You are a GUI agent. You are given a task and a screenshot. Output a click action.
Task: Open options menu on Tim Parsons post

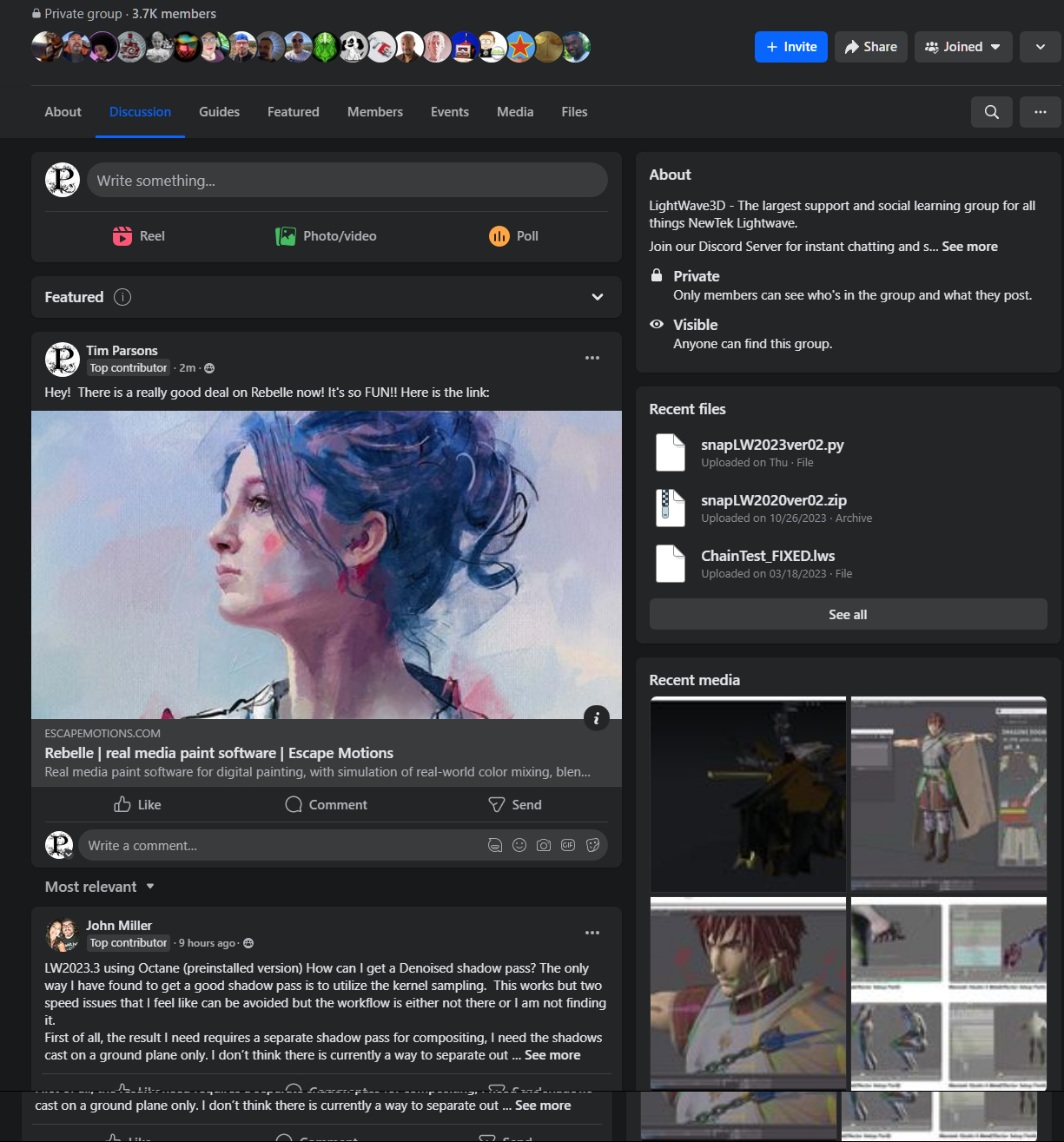coord(592,358)
